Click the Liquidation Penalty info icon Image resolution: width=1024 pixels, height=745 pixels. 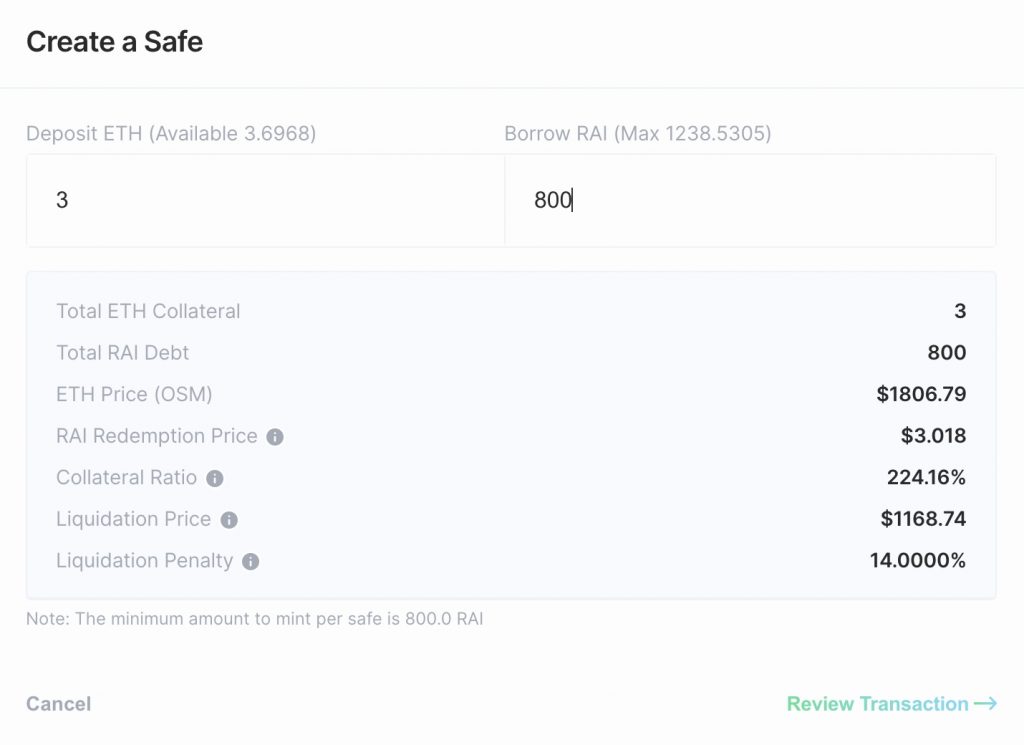tap(251, 562)
